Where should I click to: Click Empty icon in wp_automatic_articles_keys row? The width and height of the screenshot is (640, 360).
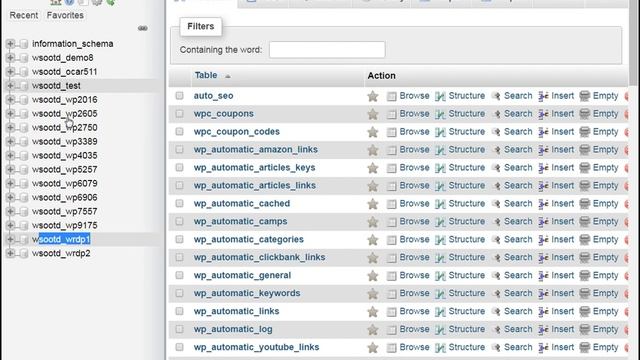click(584, 168)
